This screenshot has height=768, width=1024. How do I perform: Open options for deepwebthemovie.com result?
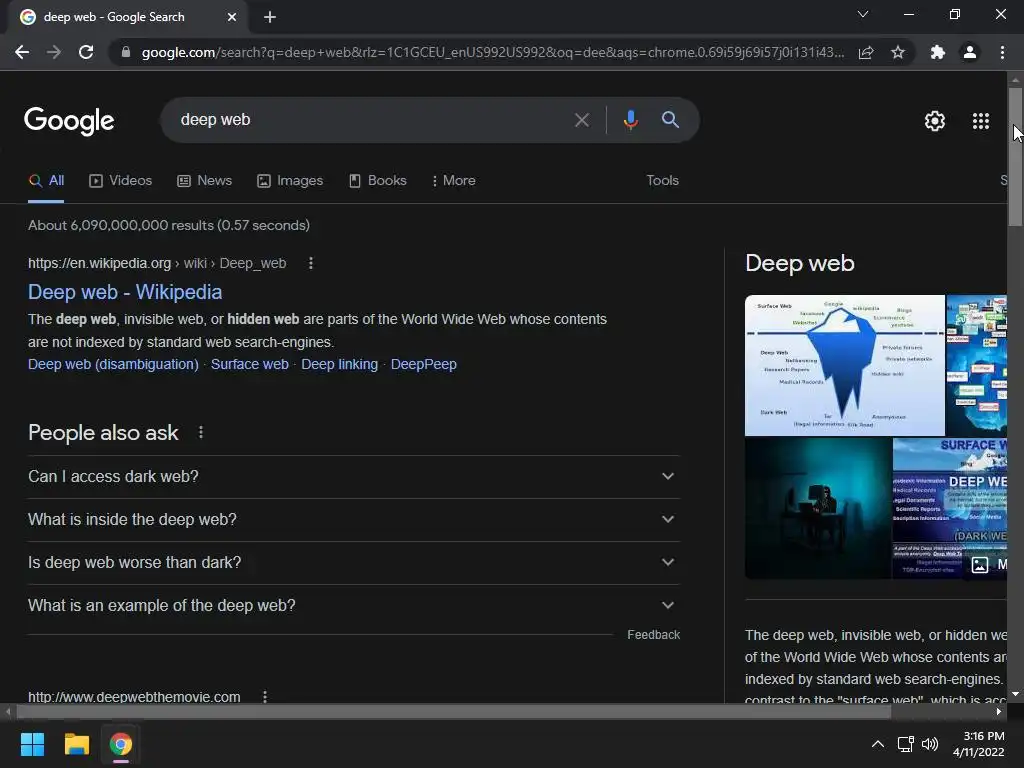tap(264, 697)
